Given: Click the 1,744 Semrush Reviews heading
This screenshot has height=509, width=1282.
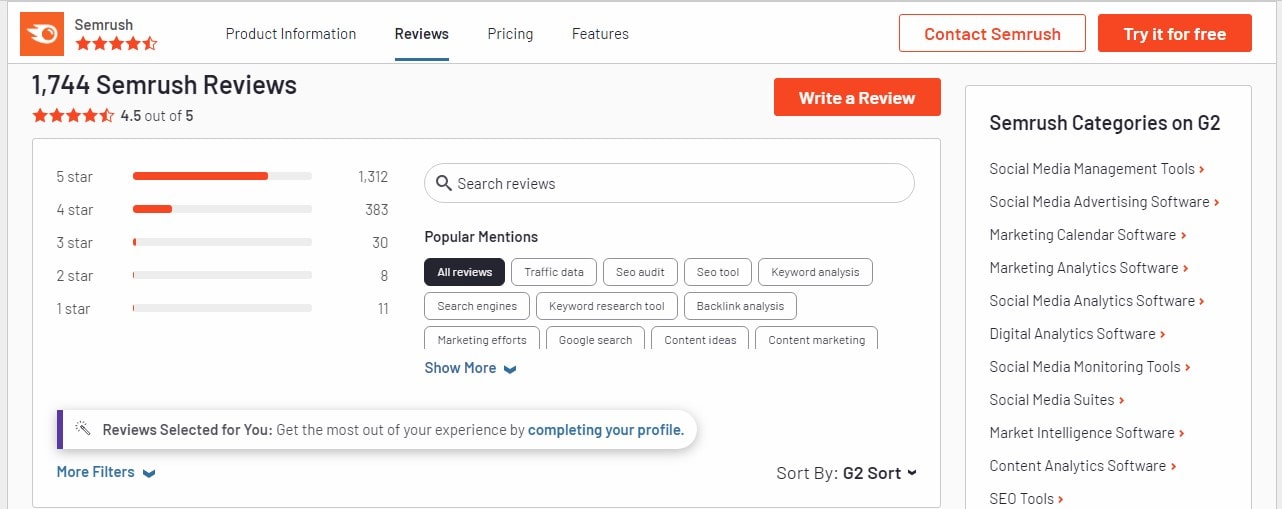Looking at the screenshot, I should [x=164, y=85].
